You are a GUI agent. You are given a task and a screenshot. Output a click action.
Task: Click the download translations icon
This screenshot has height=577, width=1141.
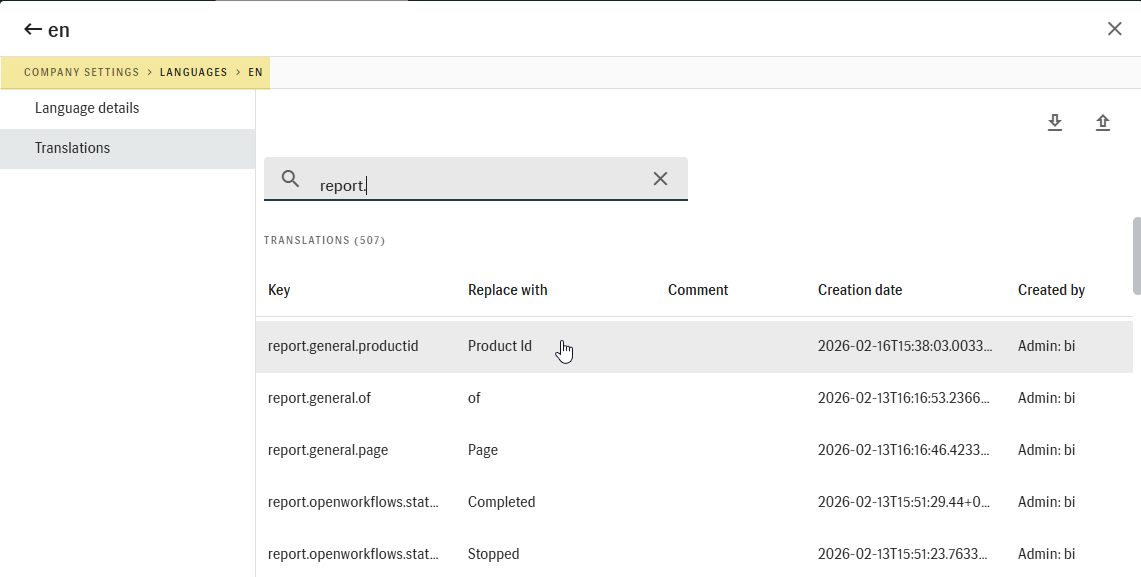[1054, 123]
